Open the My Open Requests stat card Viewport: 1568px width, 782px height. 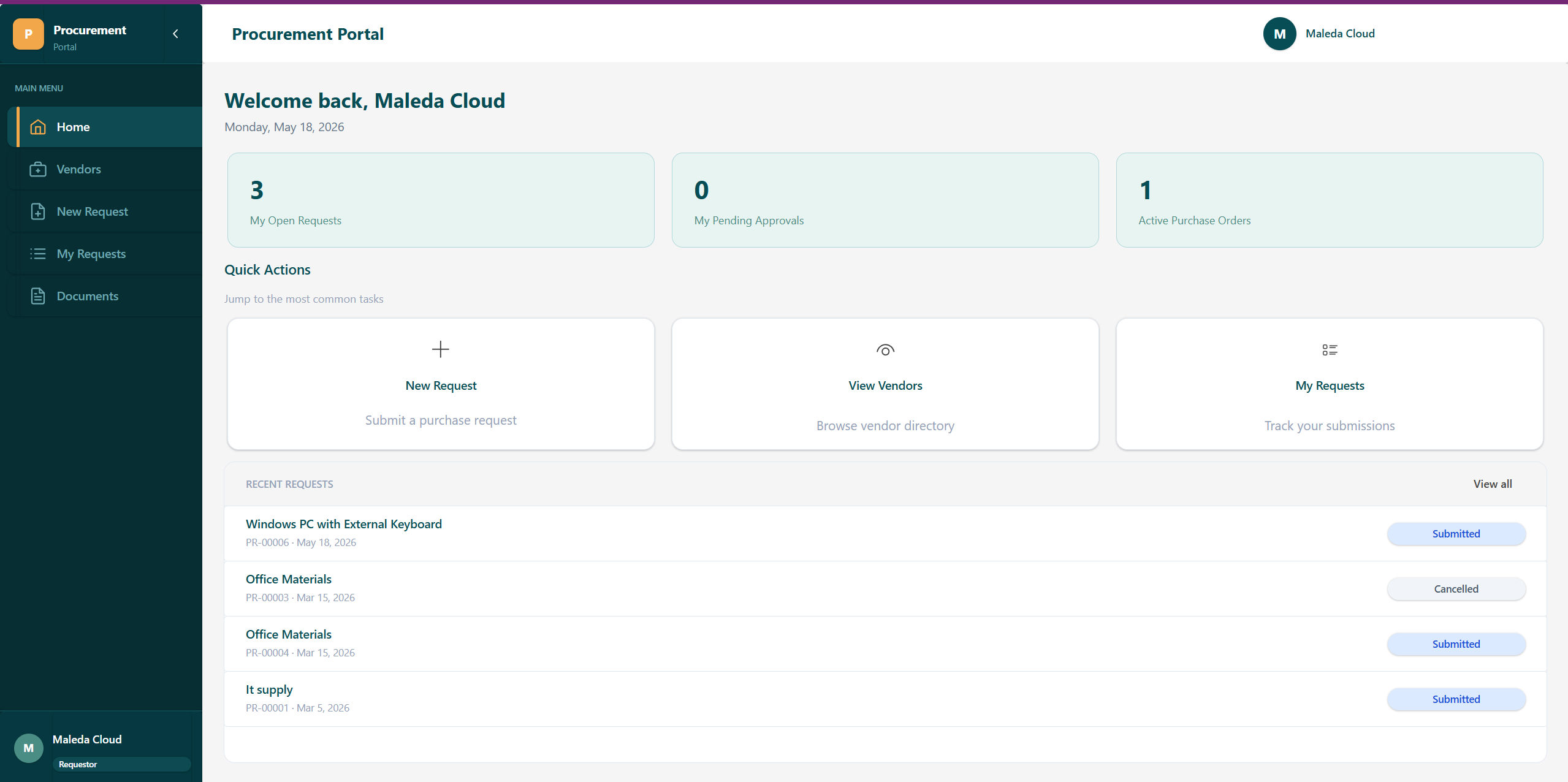pos(441,200)
